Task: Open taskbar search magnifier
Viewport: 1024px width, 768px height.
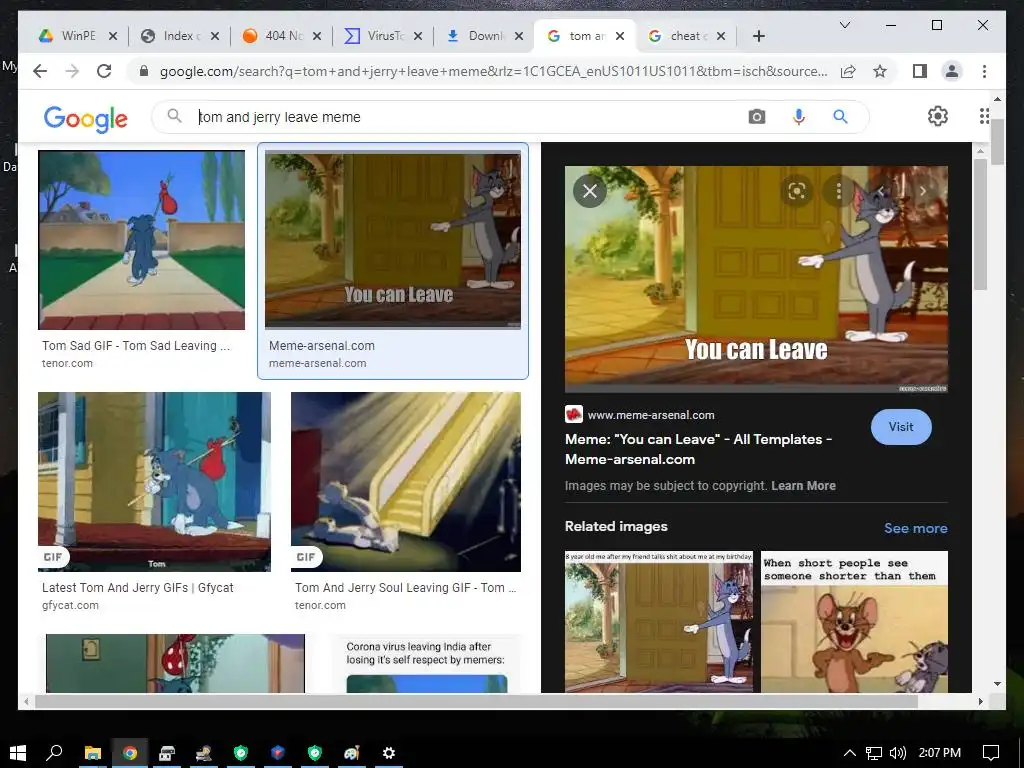Action: click(54, 753)
